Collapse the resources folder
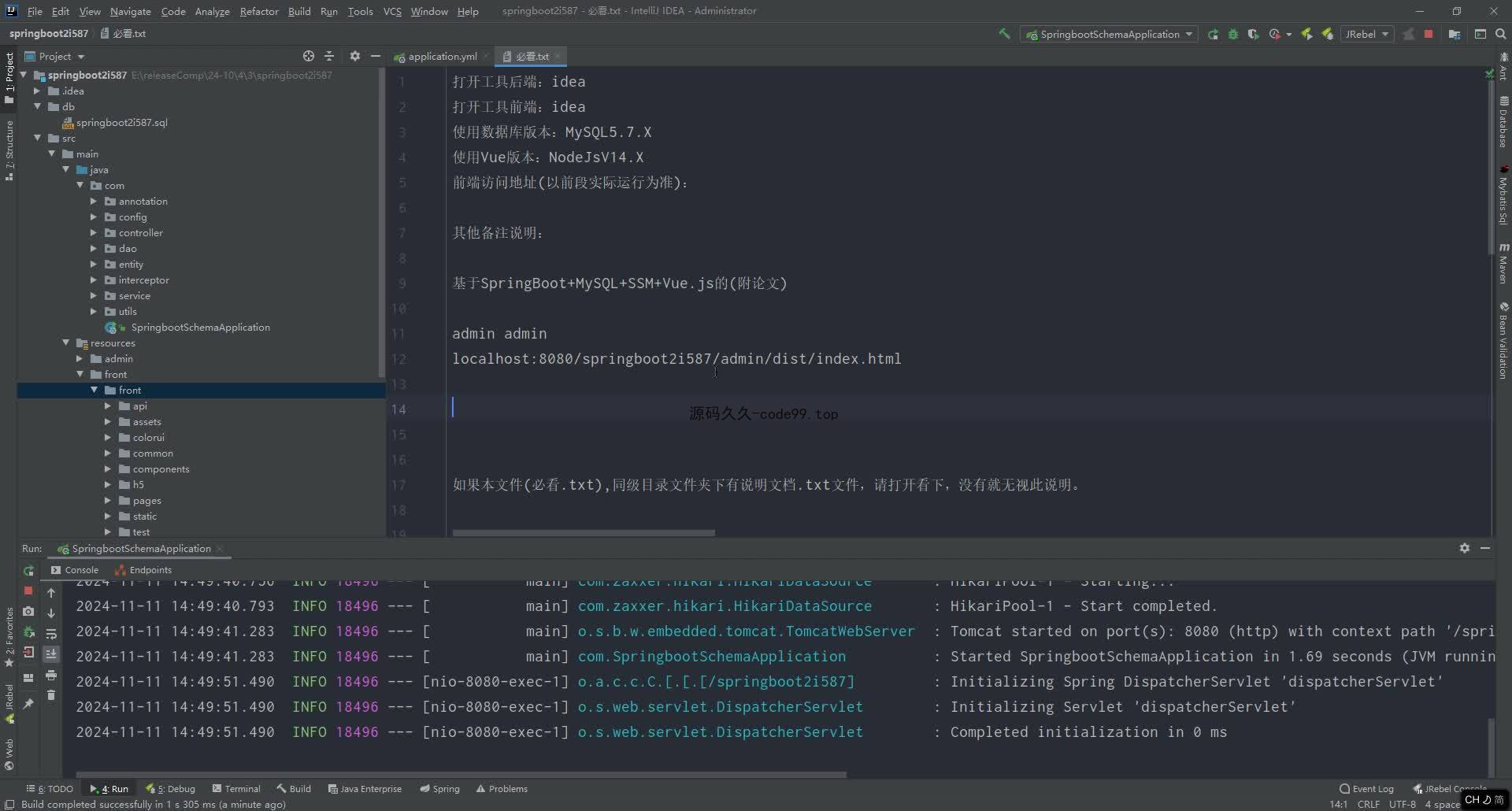 [65, 343]
